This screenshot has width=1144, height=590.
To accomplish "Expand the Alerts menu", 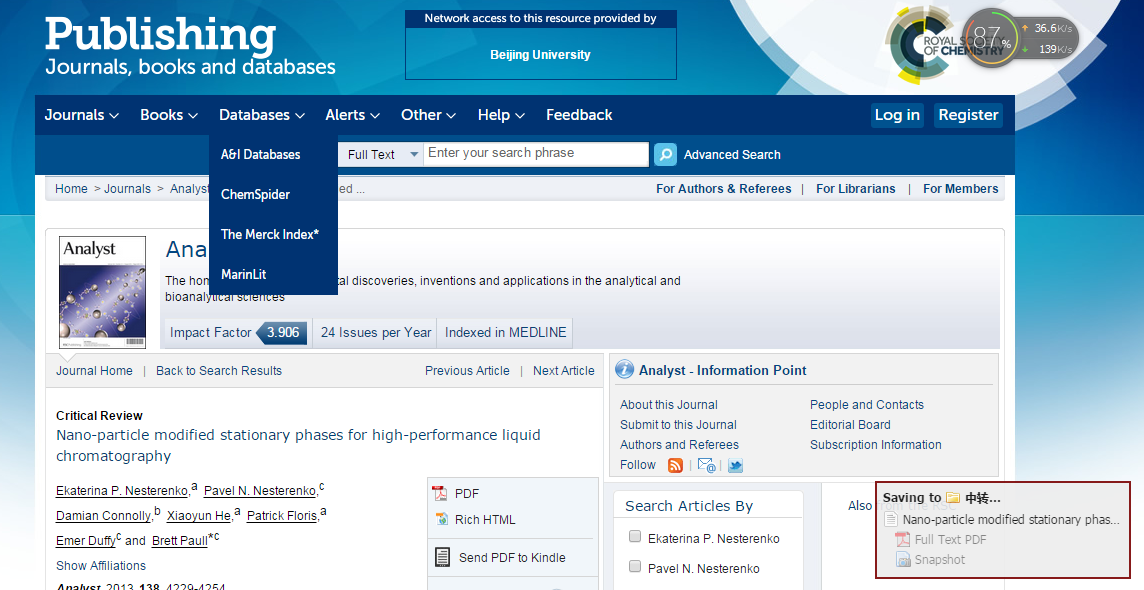I will (x=352, y=114).
